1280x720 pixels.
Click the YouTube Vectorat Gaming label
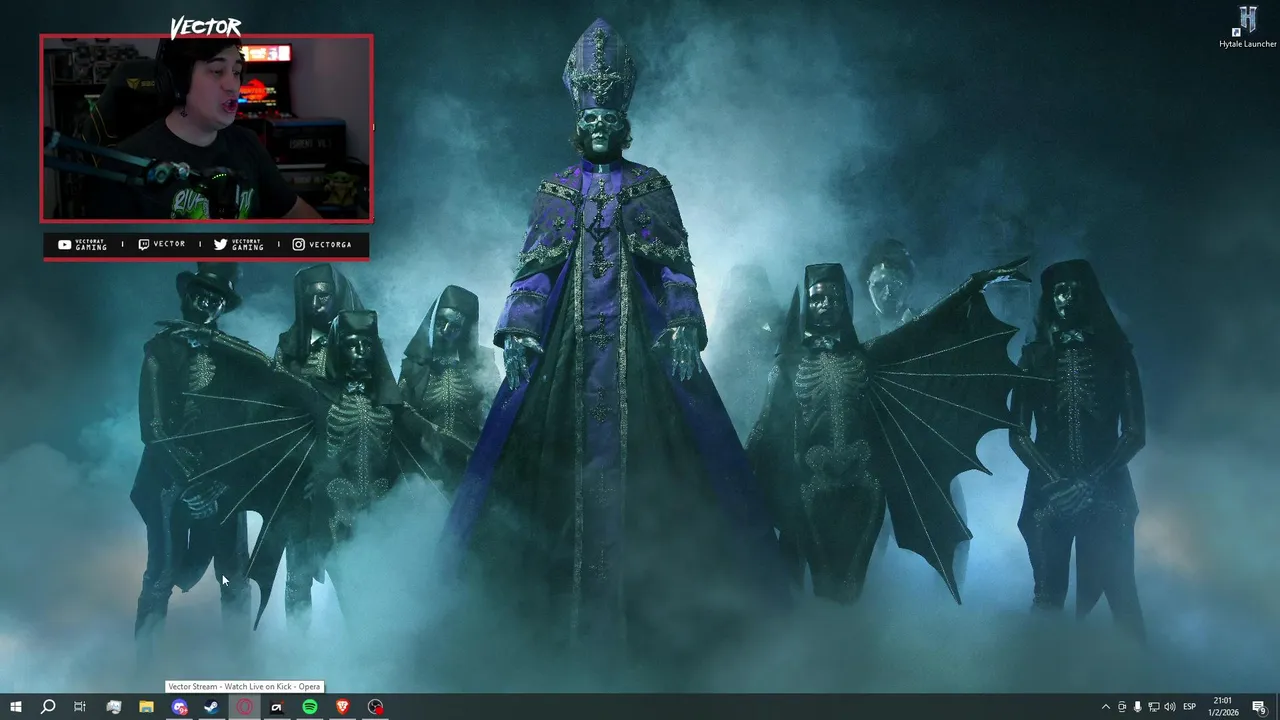[x=82, y=244]
